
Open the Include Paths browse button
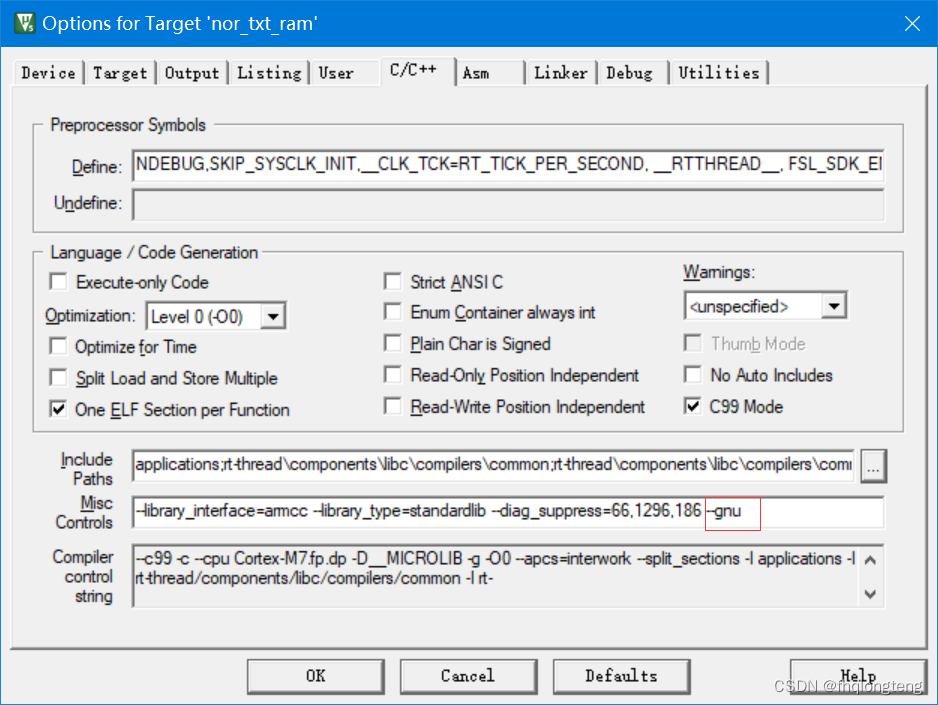tap(873, 466)
